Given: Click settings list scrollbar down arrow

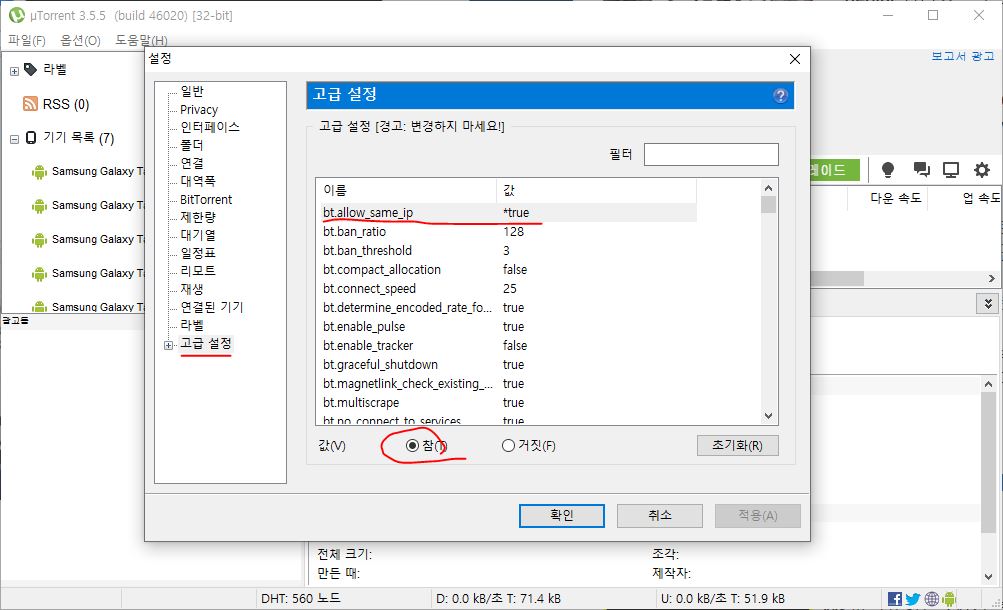Looking at the screenshot, I should point(768,416).
